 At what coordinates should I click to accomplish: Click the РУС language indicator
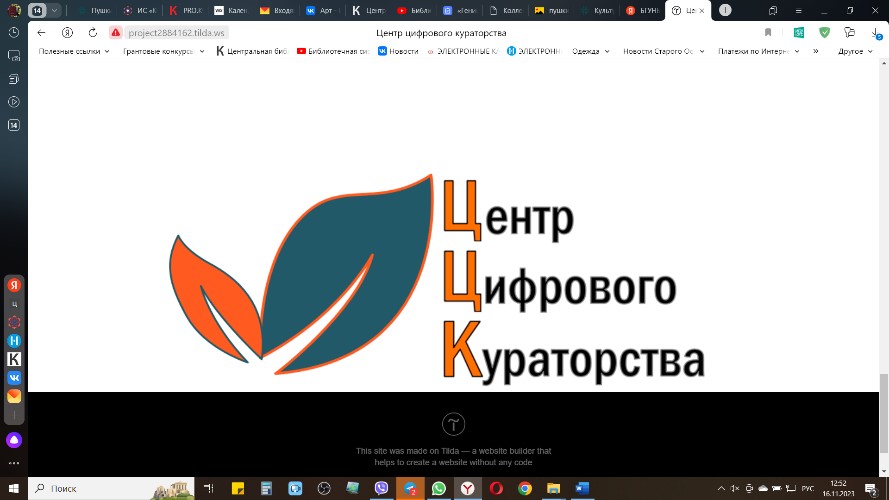pos(807,488)
